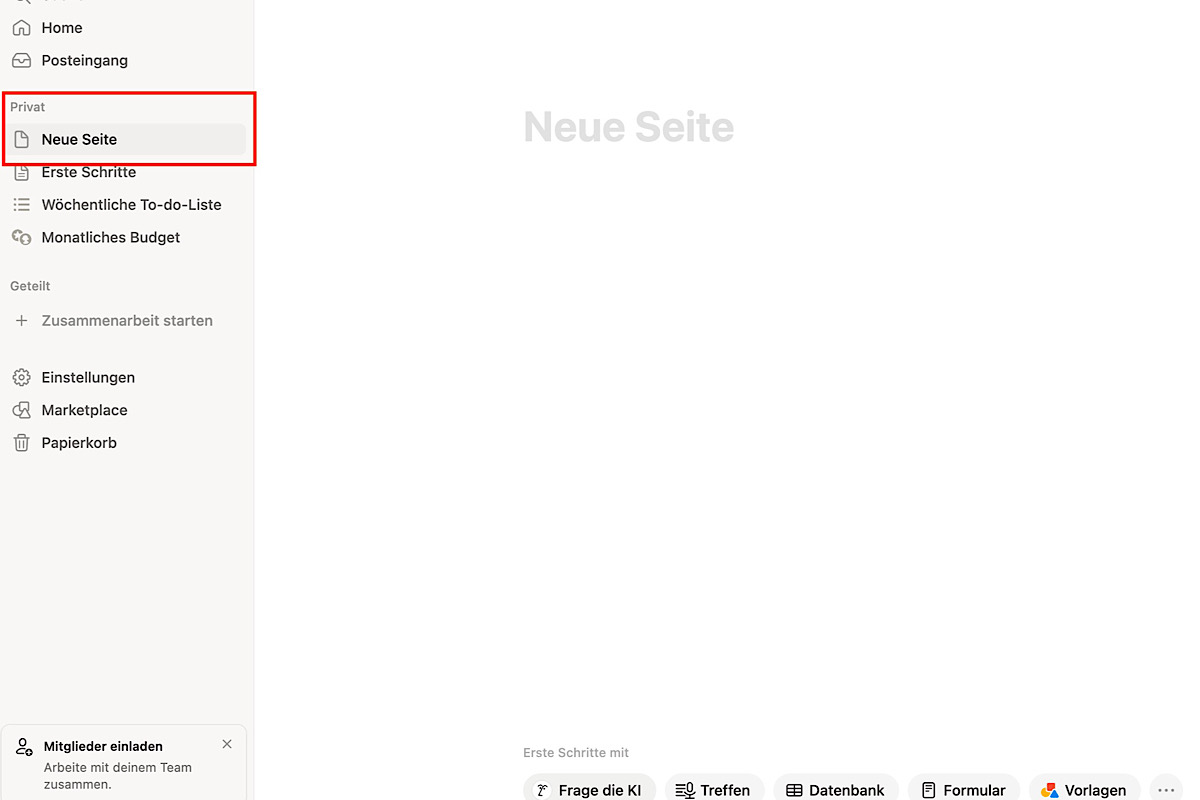This screenshot has height=800, width=1200.
Task: Open Einstellungen settings
Action: 125,378
